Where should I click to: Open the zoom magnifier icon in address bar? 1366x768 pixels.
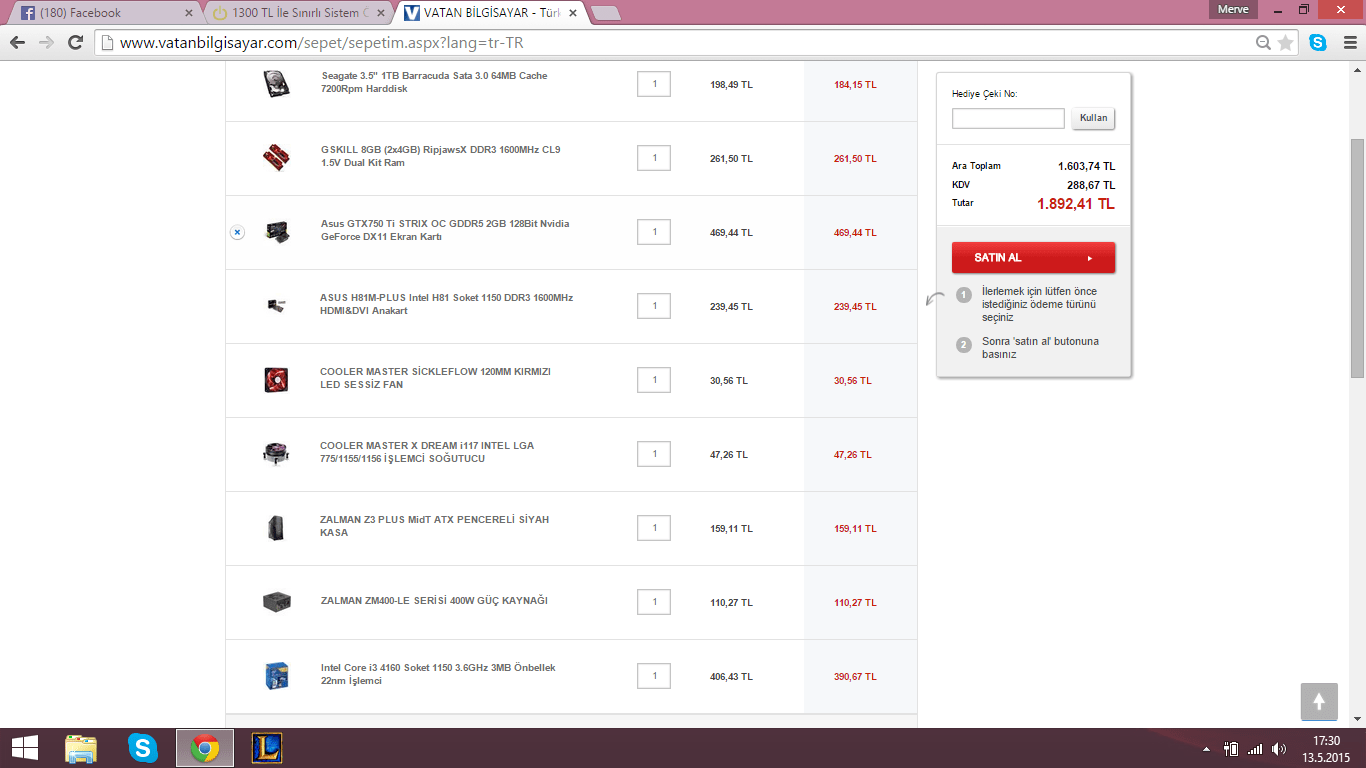[x=1264, y=43]
